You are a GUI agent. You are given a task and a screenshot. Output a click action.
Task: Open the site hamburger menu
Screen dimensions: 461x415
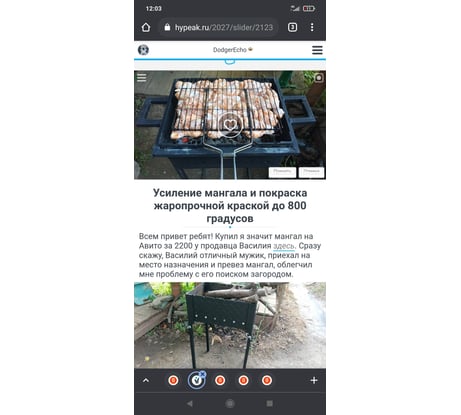point(317,50)
